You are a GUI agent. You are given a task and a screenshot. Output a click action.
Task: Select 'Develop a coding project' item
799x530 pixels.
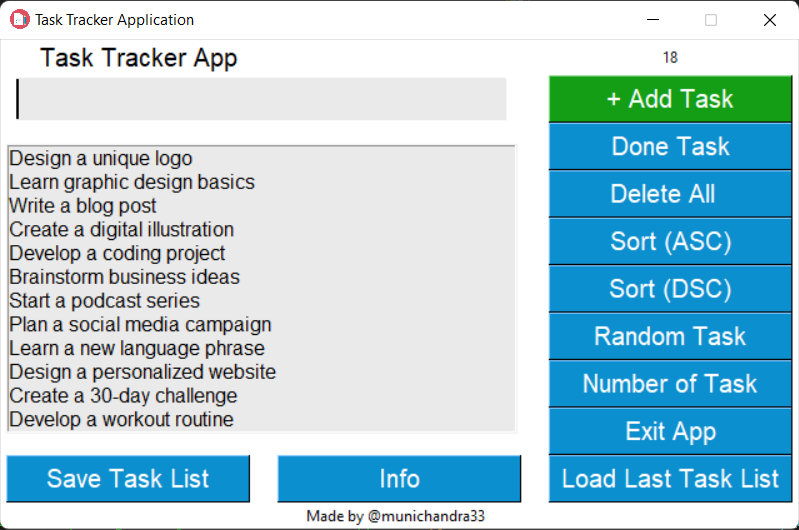click(118, 253)
